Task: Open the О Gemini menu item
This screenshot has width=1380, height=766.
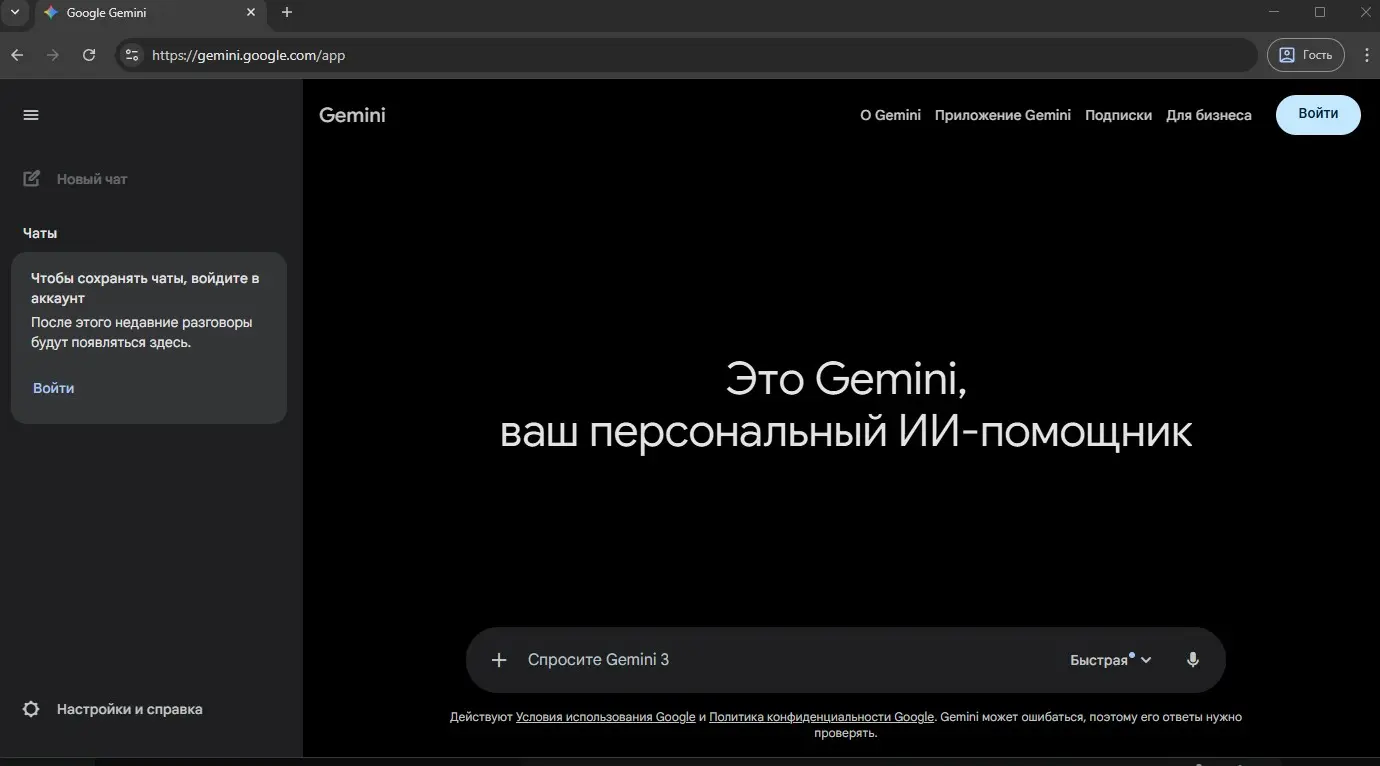Action: pos(890,115)
